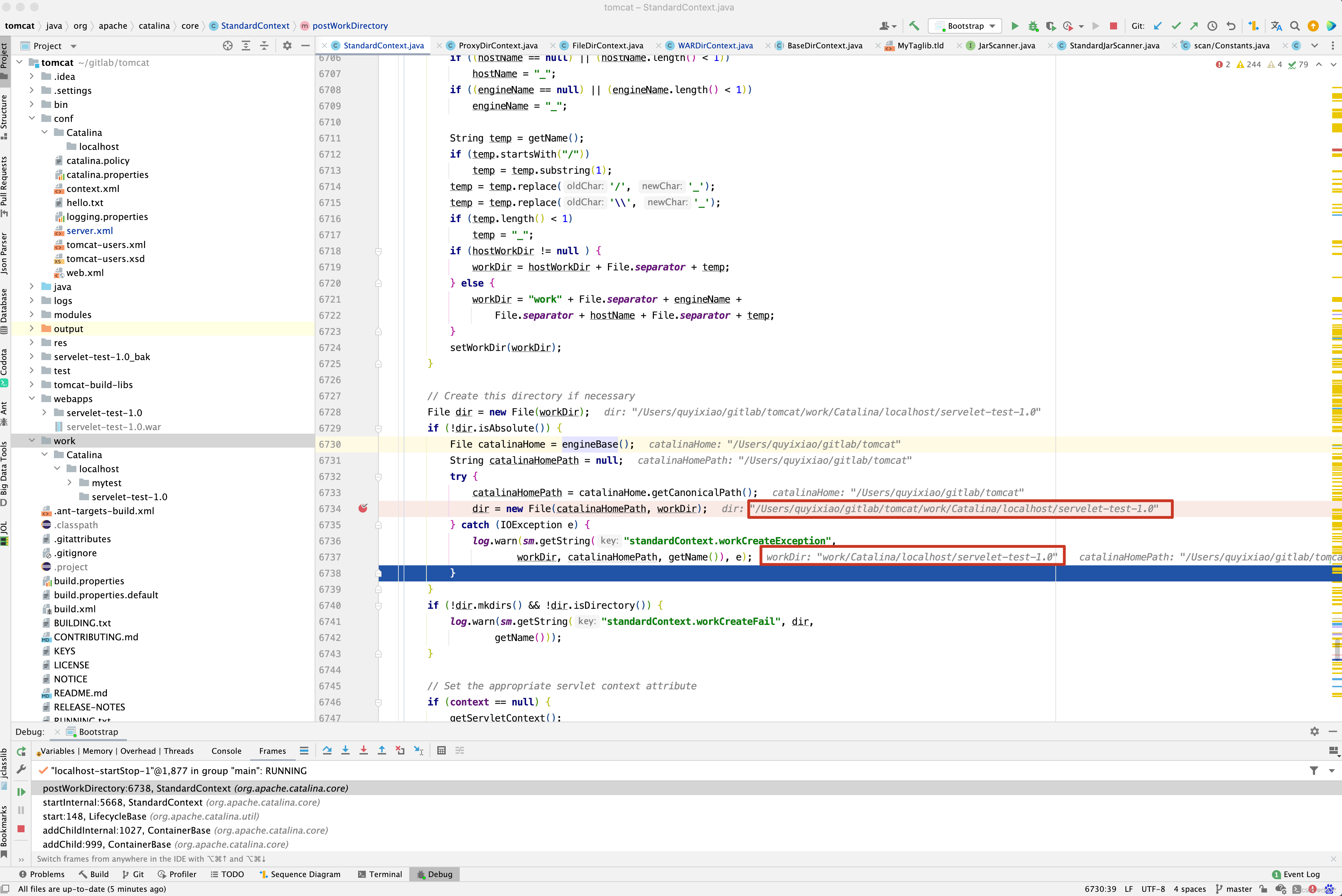This screenshot has width=1342, height=896.
Task: Click the Git commit checkmark icon
Action: [x=1176, y=26]
